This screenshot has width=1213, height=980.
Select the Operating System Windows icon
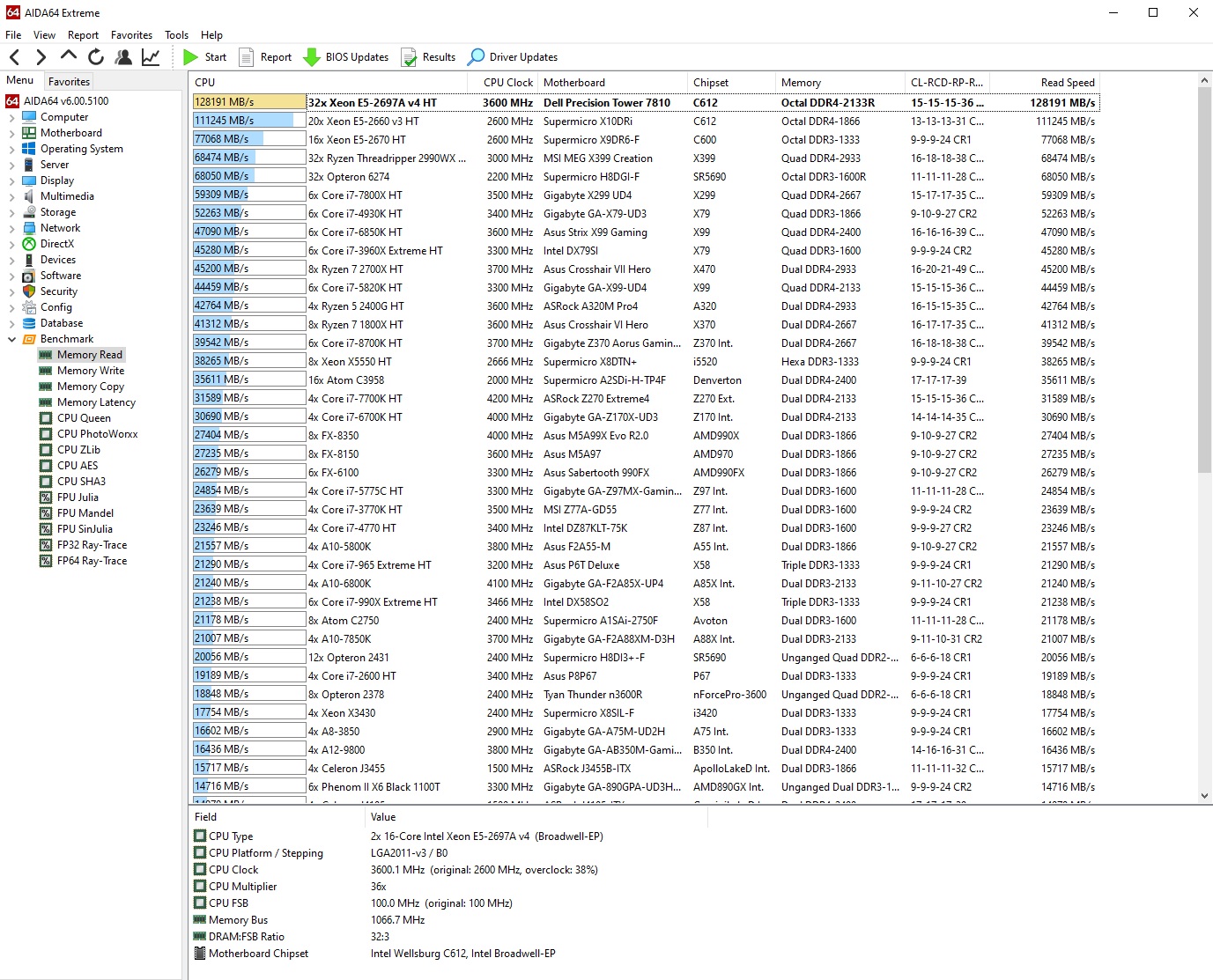29,149
